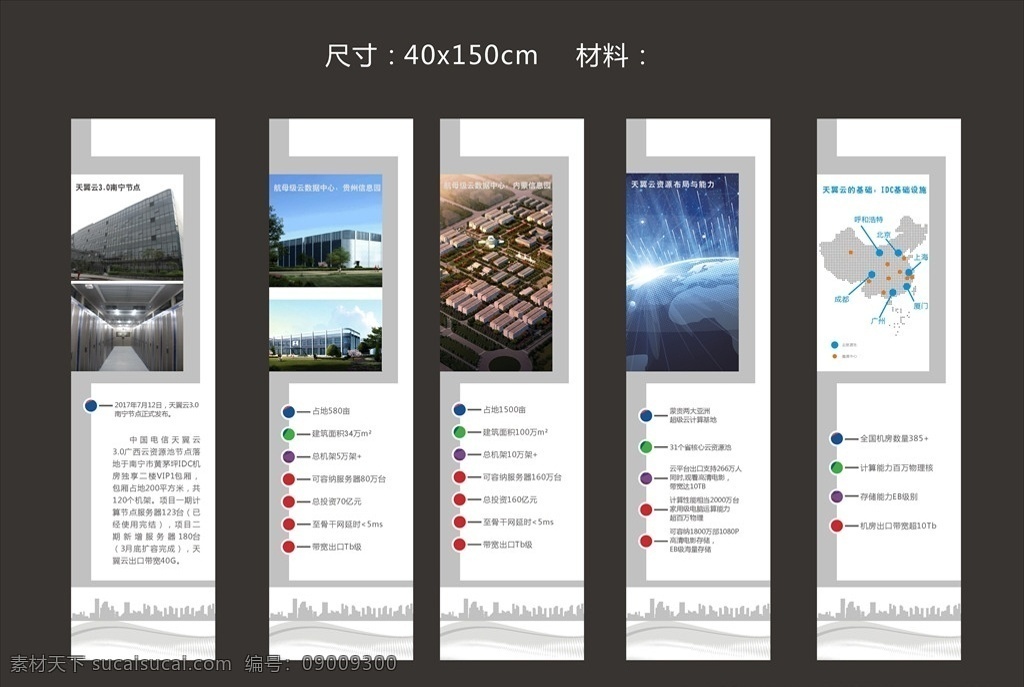
Task: Click the '上海' map label
Action: pos(921,258)
